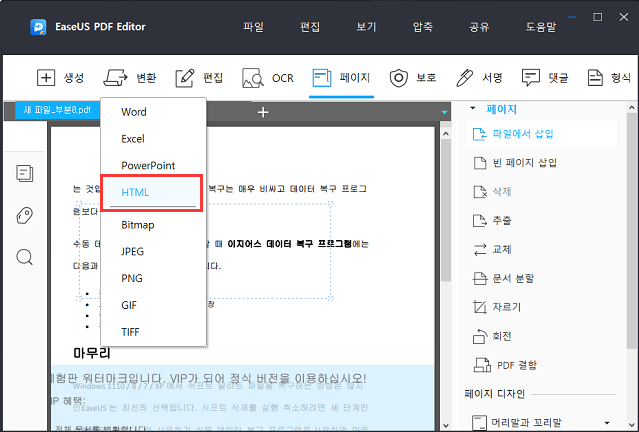The width and height of the screenshot is (639, 432).
Task: Click the 보호 (Protect) shield icon
Action: 400,77
